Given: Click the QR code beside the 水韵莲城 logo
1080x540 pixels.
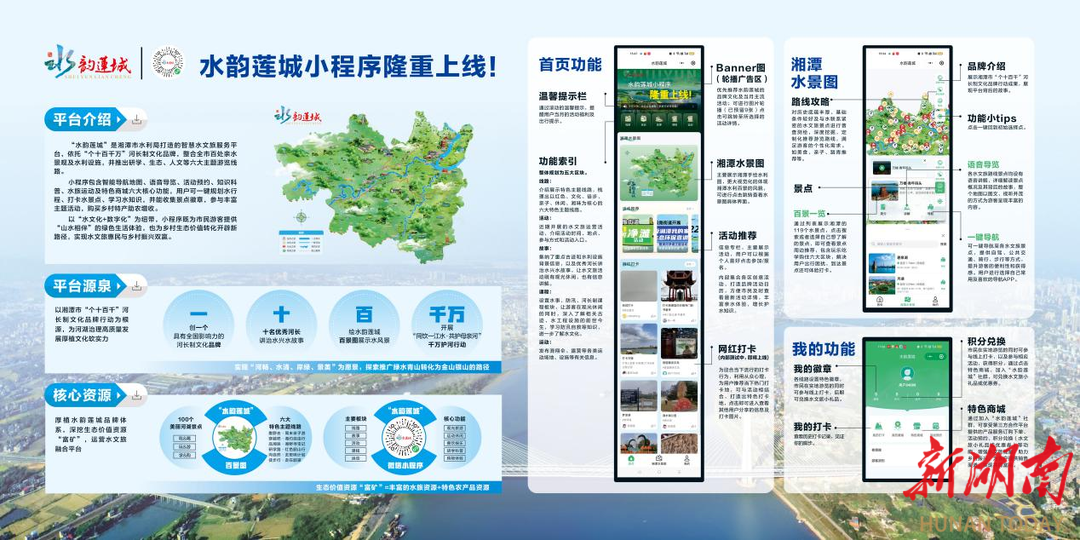Looking at the screenshot, I should 167,62.
